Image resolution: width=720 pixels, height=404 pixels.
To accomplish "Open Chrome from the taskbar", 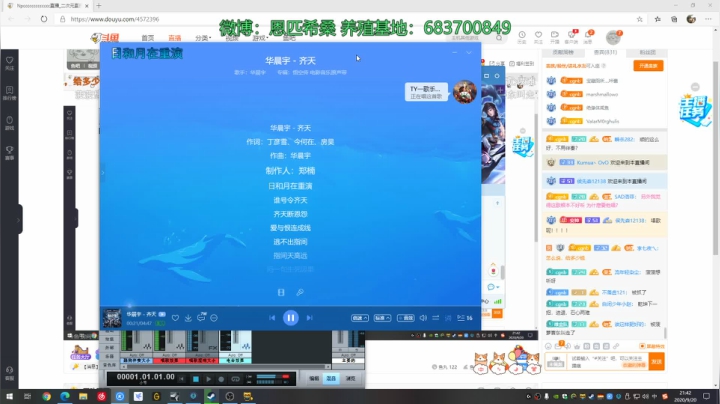I will pos(46,396).
